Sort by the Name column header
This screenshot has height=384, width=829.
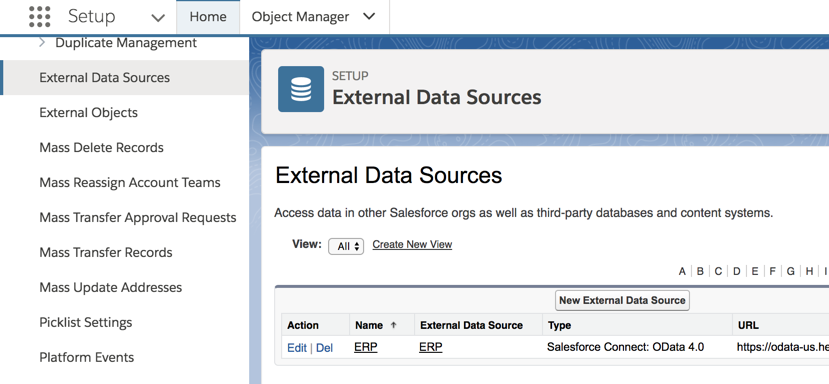[x=369, y=325]
